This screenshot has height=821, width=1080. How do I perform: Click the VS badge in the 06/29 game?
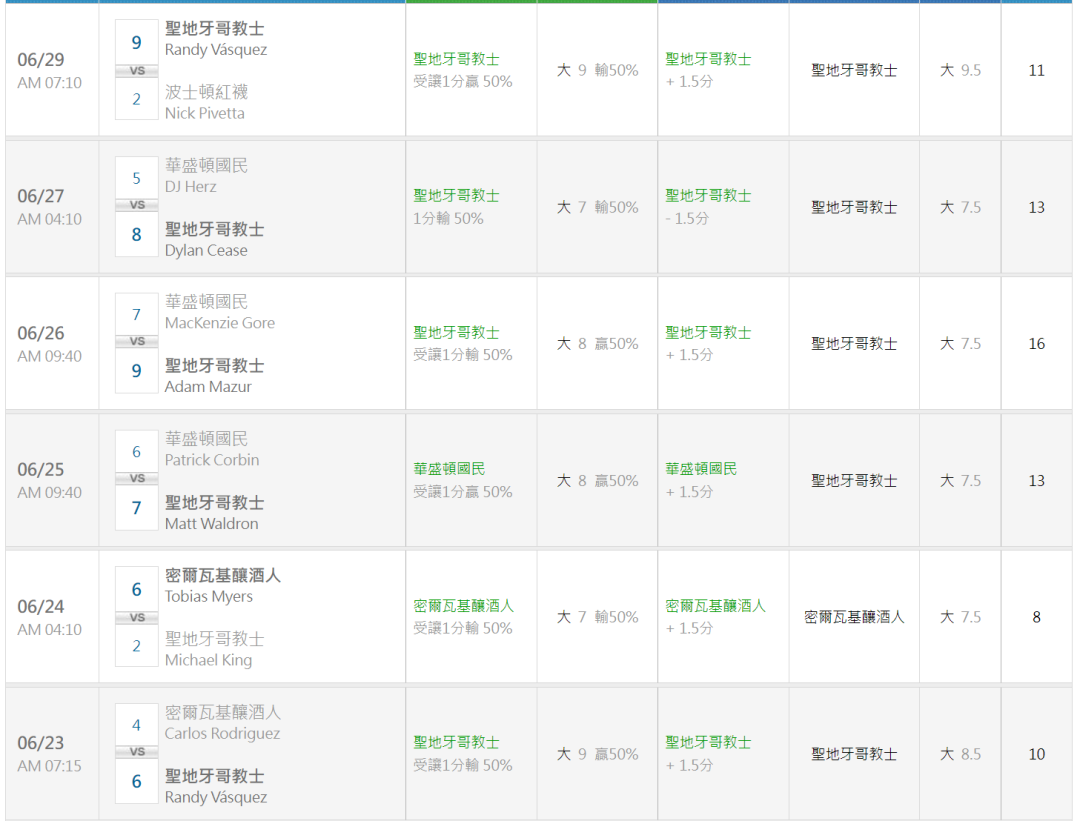(137, 71)
